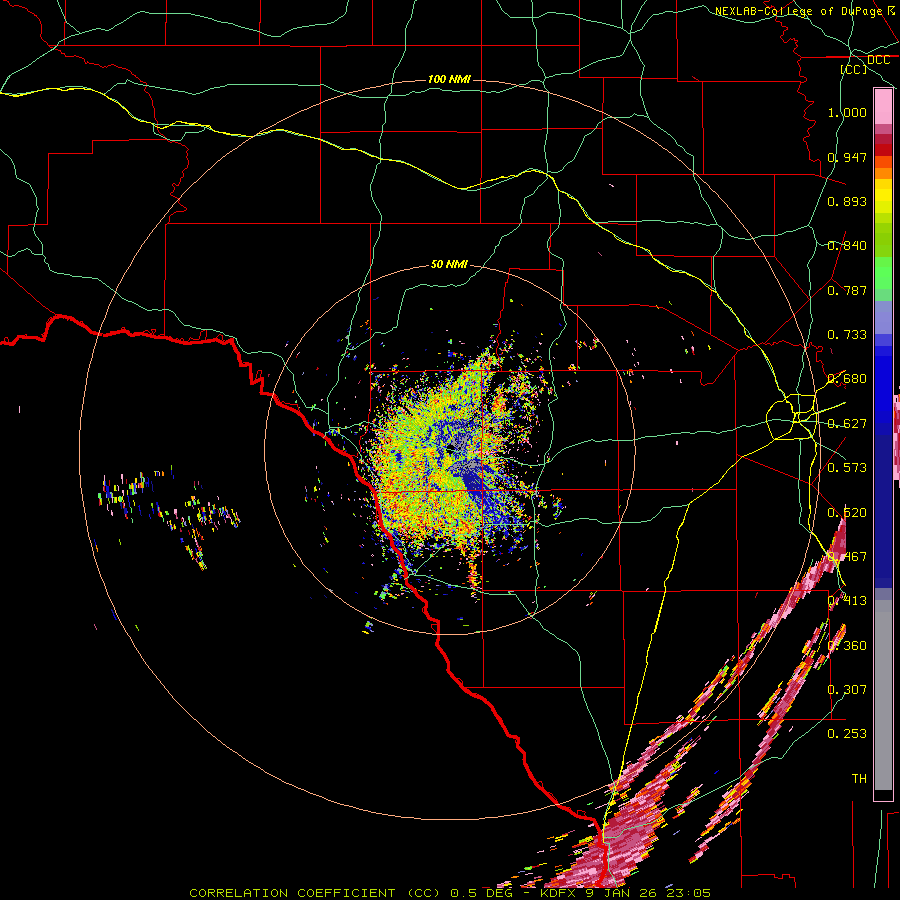Click the 0.253 scale value
This screenshot has height=900, width=900.
click(847, 734)
